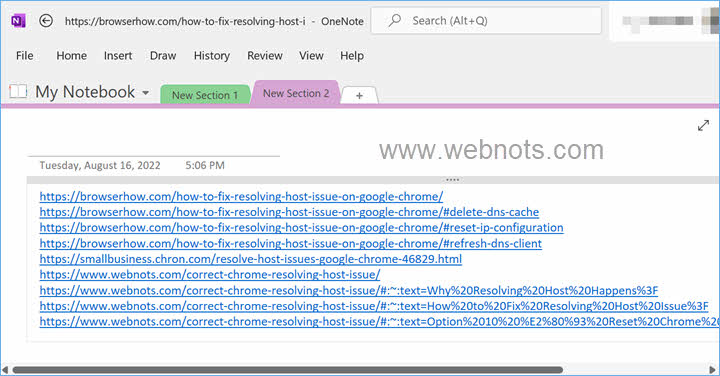
Task: Open the Review tab
Action: [x=265, y=56]
